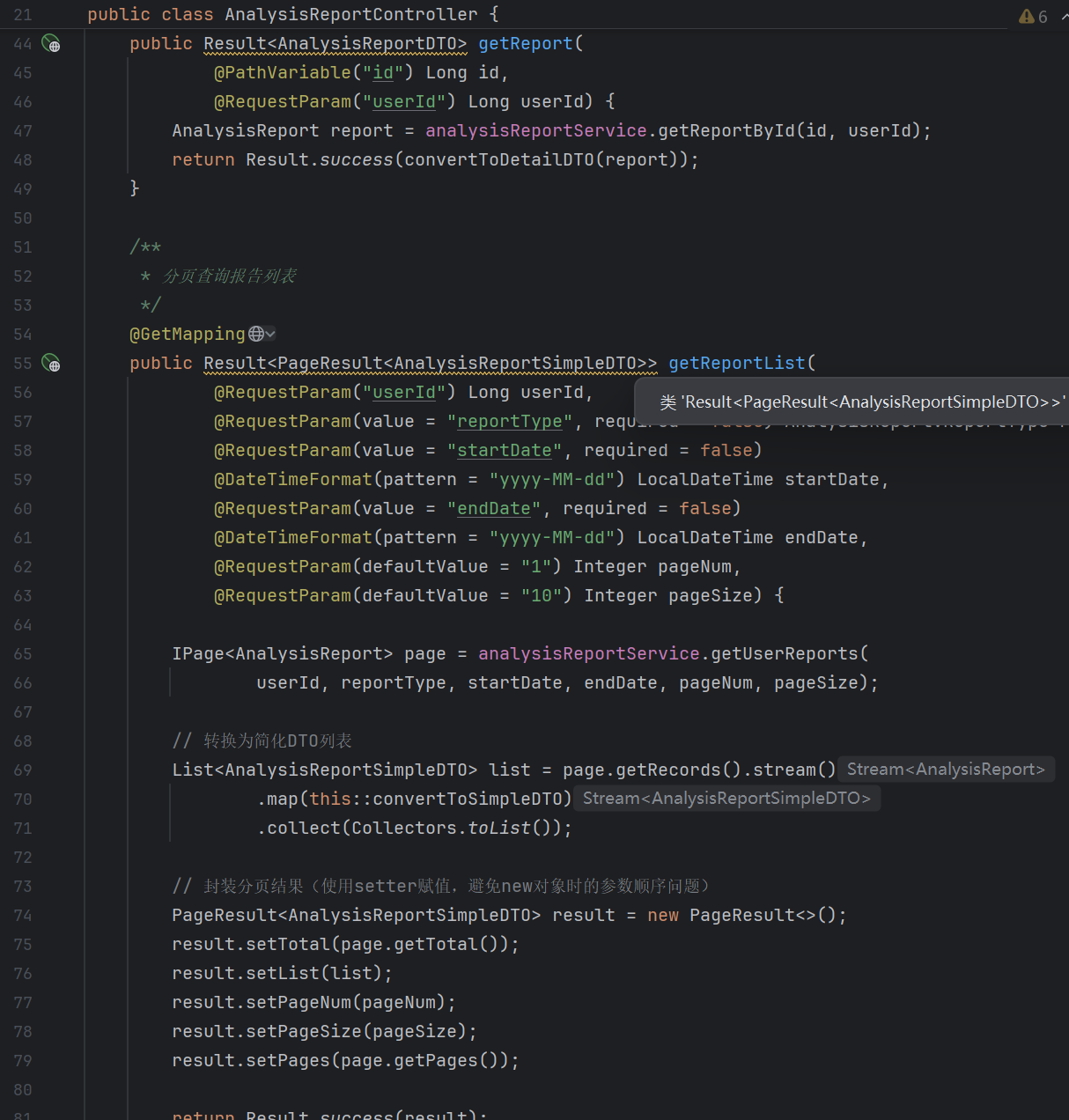Screen dimensions: 1069x1120
Task: Click "yyyy-MM-dd" pattern on line 61
Action: tap(552, 538)
